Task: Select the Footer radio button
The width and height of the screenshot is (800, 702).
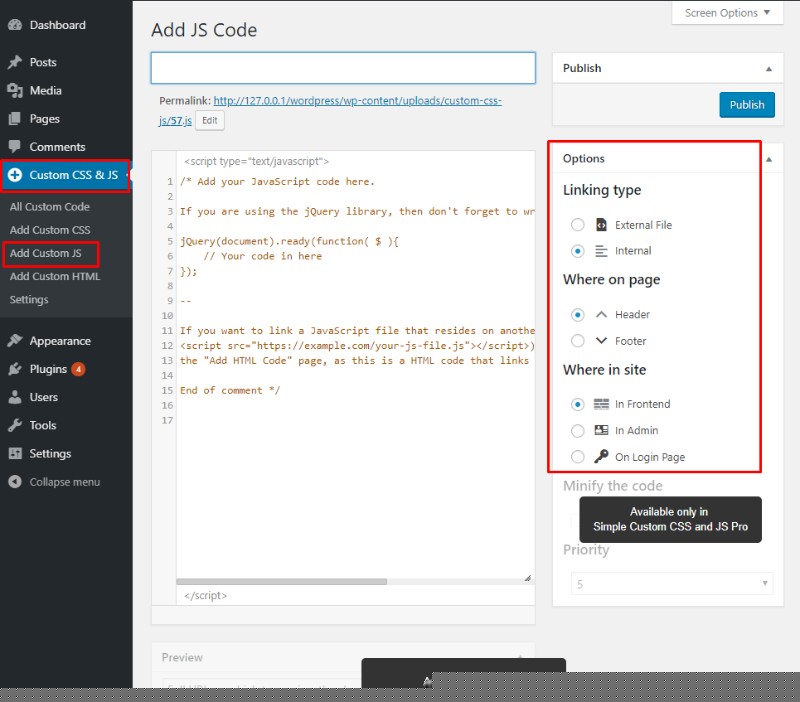Action: pyautogui.click(x=578, y=341)
